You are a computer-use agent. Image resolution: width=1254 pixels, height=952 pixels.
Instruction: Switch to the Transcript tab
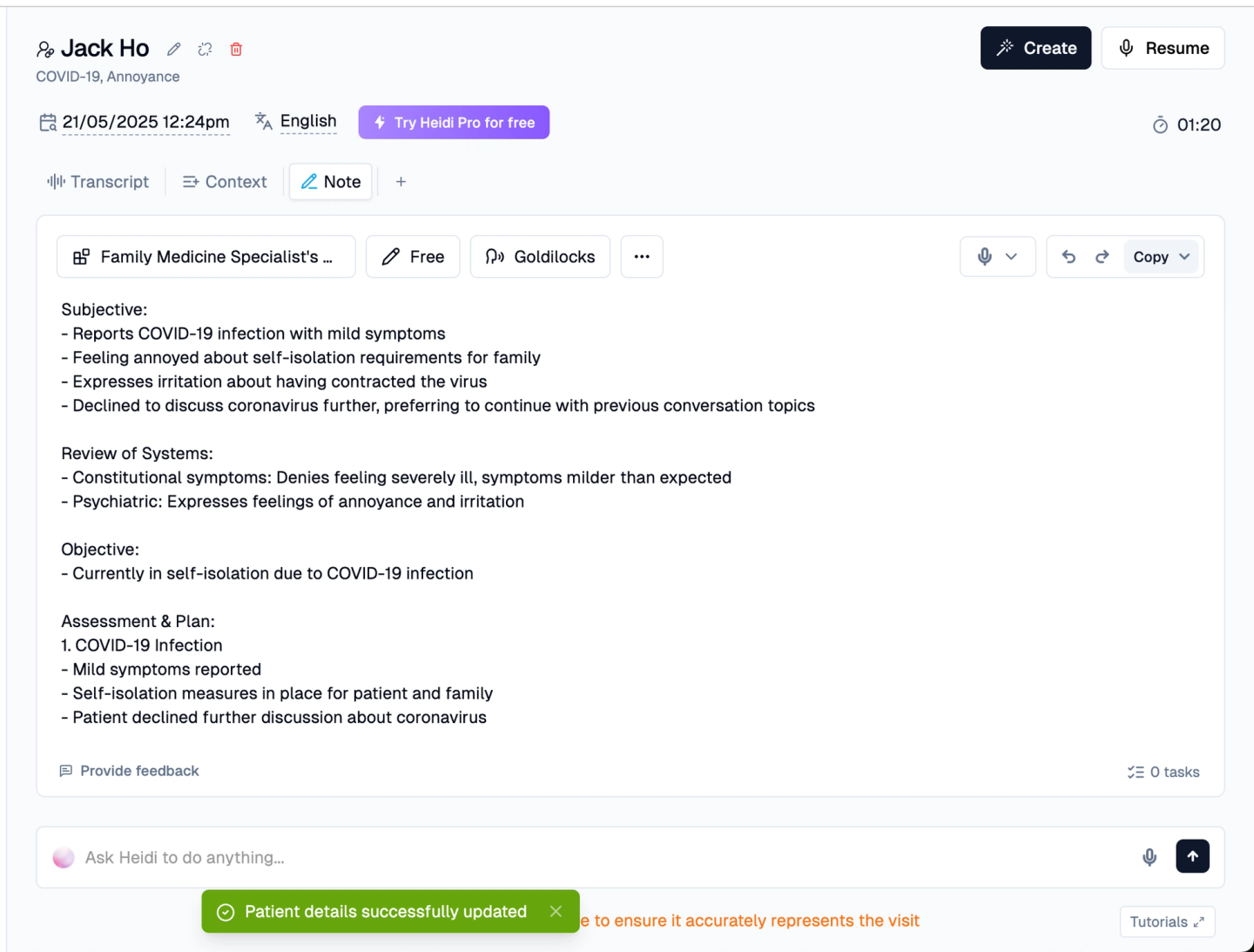[98, 182]
